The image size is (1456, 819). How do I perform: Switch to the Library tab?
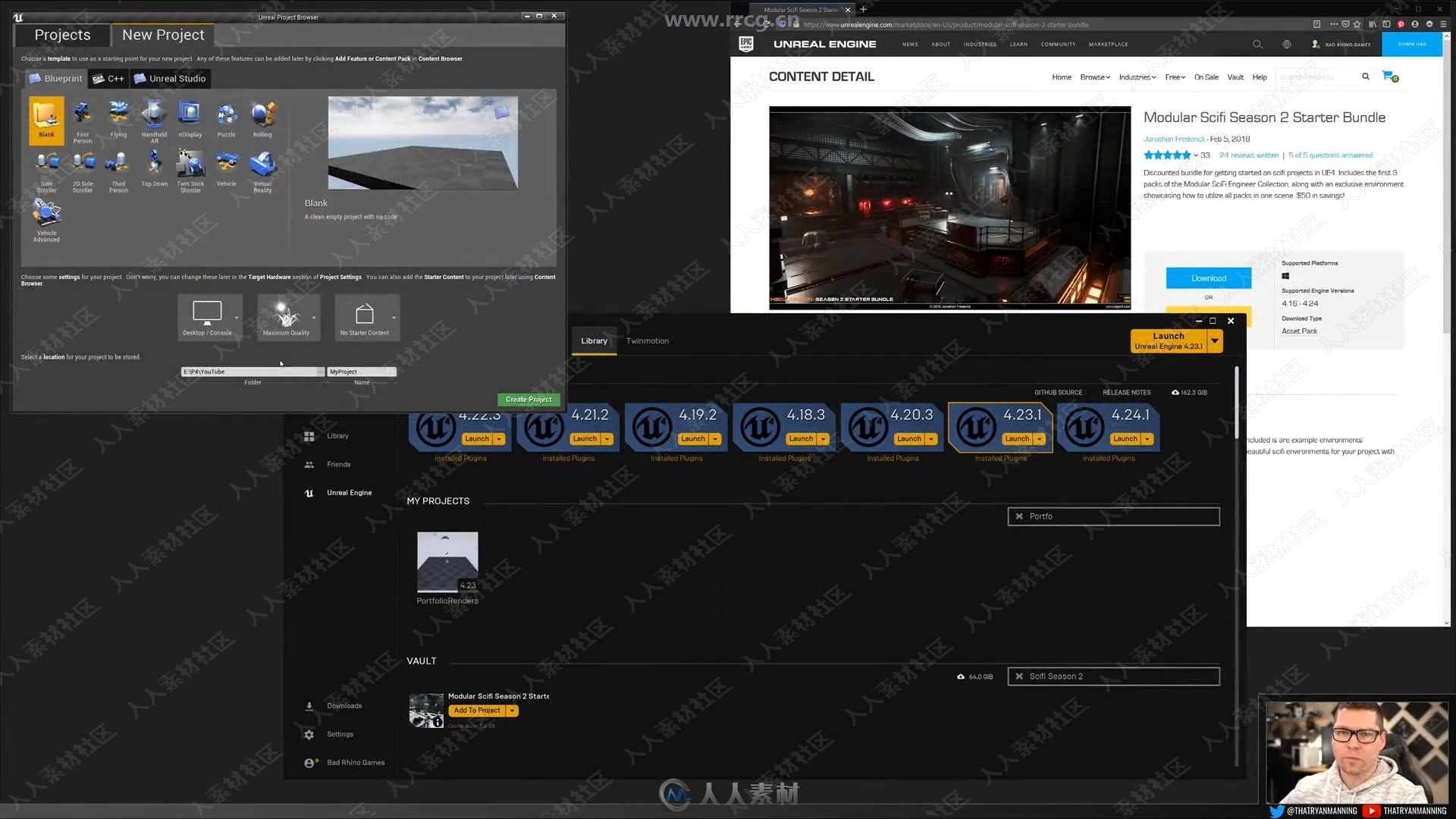coord(594,341)
